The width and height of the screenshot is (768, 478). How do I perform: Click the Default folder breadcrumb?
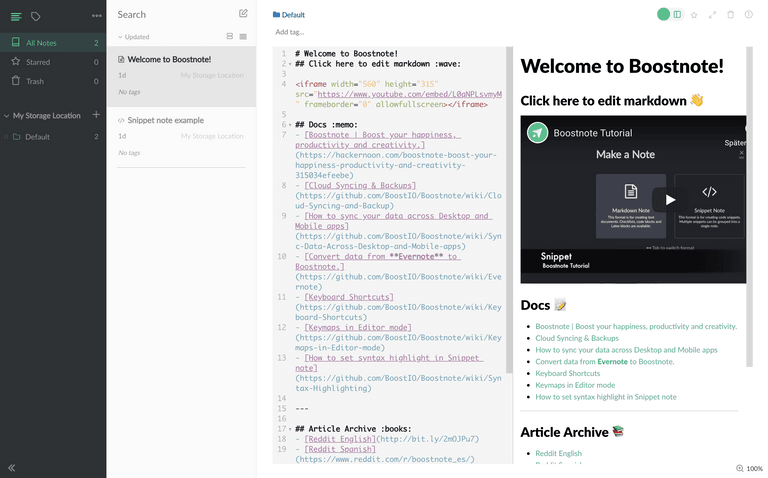(x=289, y=15)
